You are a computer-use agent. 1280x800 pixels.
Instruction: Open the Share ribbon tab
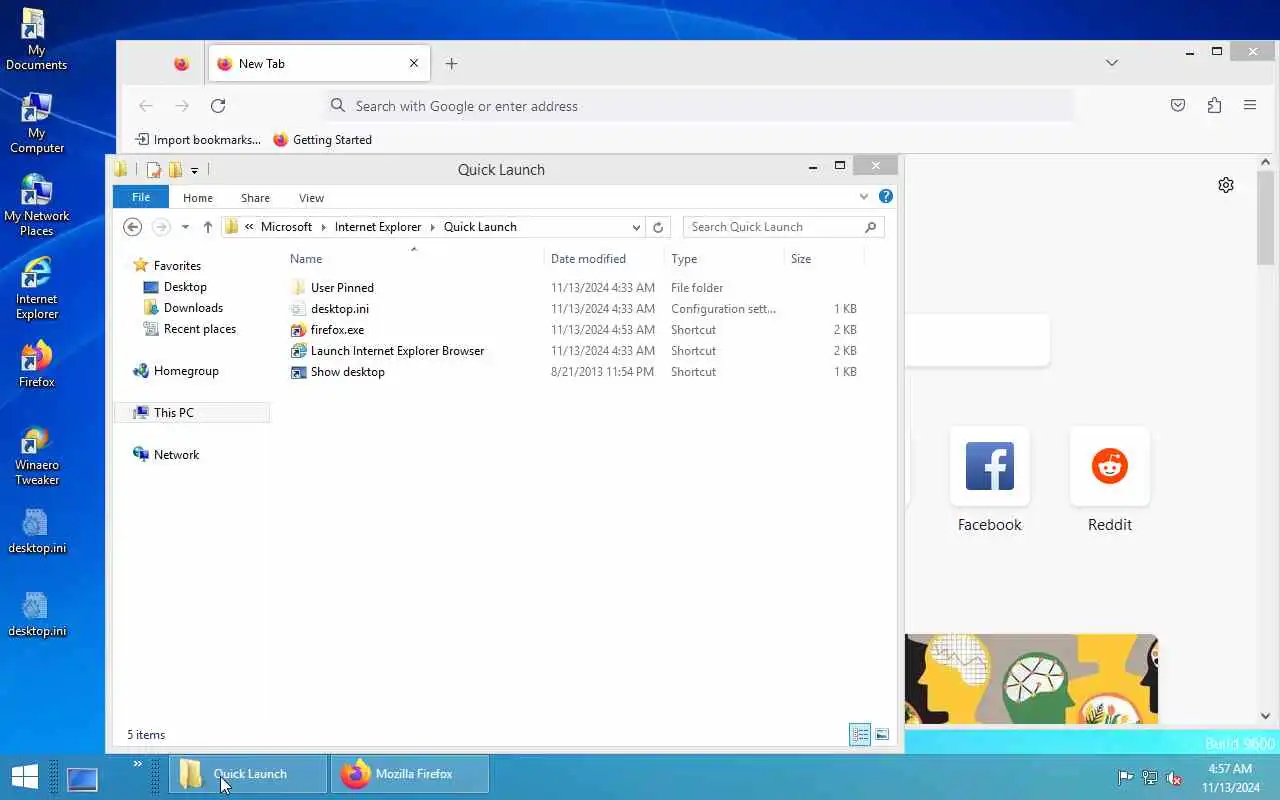click(x=255, y=198)
